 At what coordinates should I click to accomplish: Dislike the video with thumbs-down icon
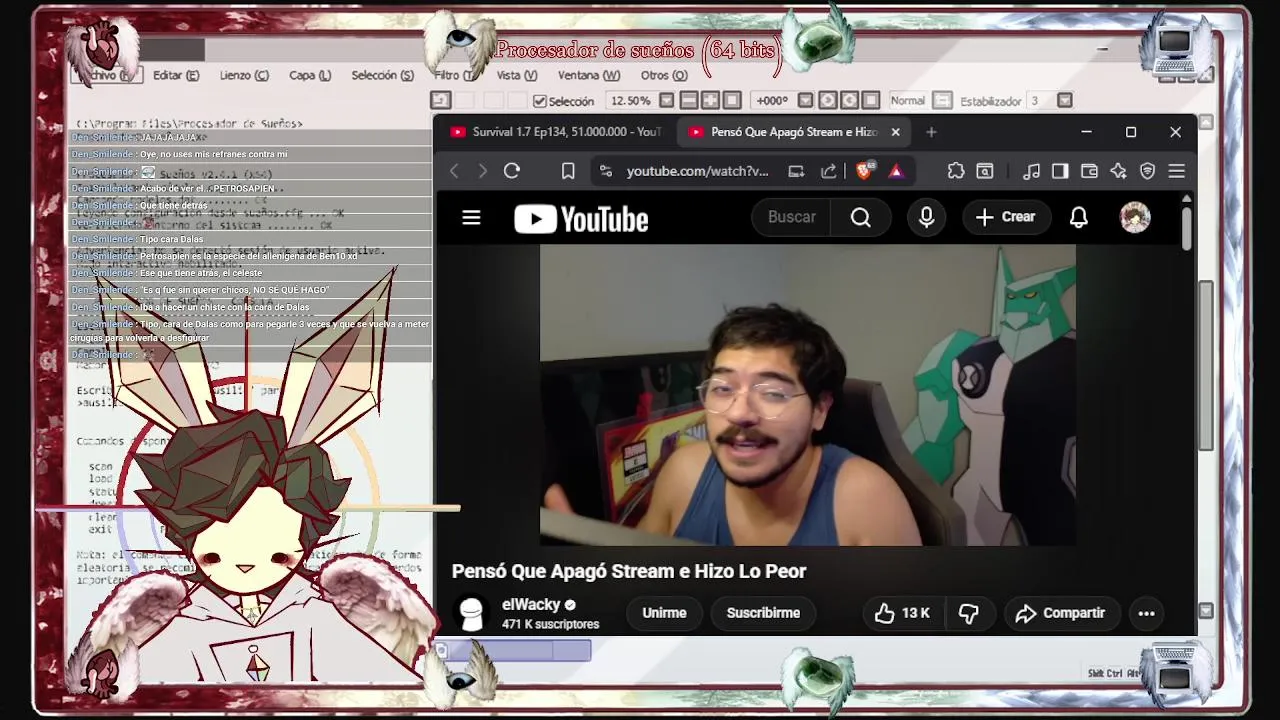pos(968,613)
